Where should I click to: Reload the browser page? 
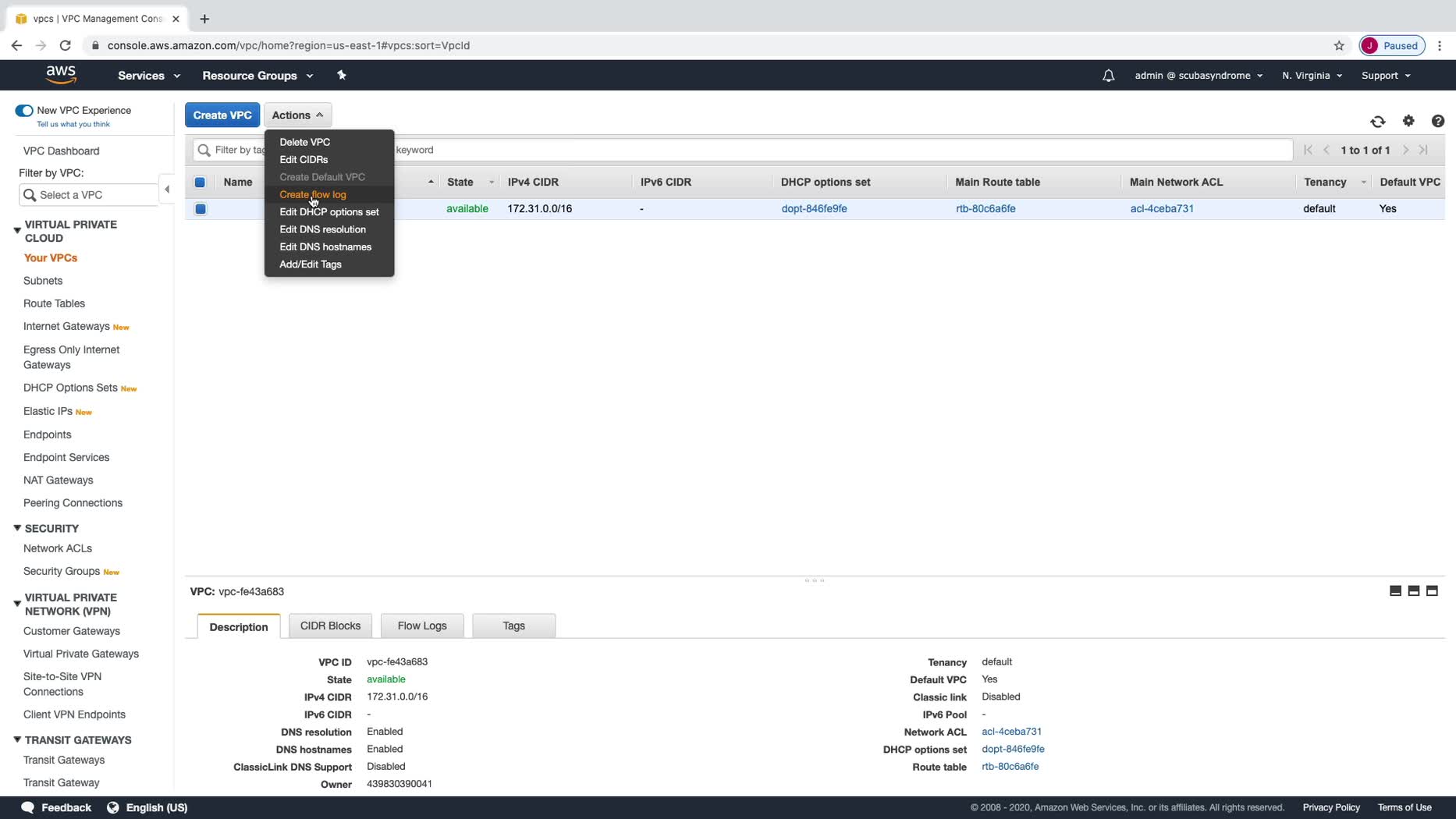click(66, 45)
